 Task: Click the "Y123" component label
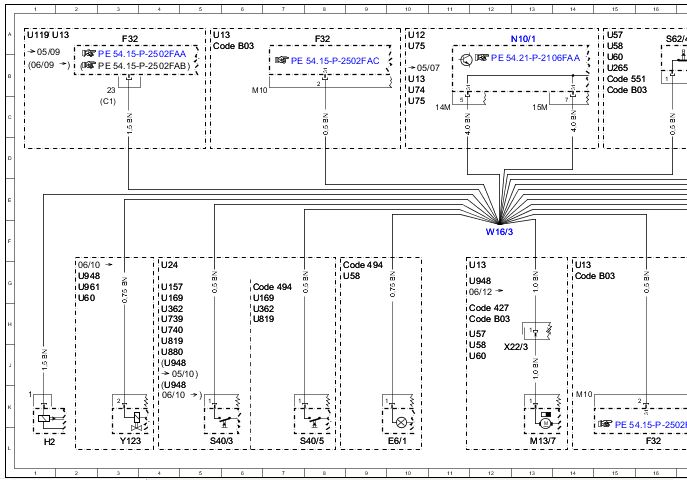coord(131,441)
